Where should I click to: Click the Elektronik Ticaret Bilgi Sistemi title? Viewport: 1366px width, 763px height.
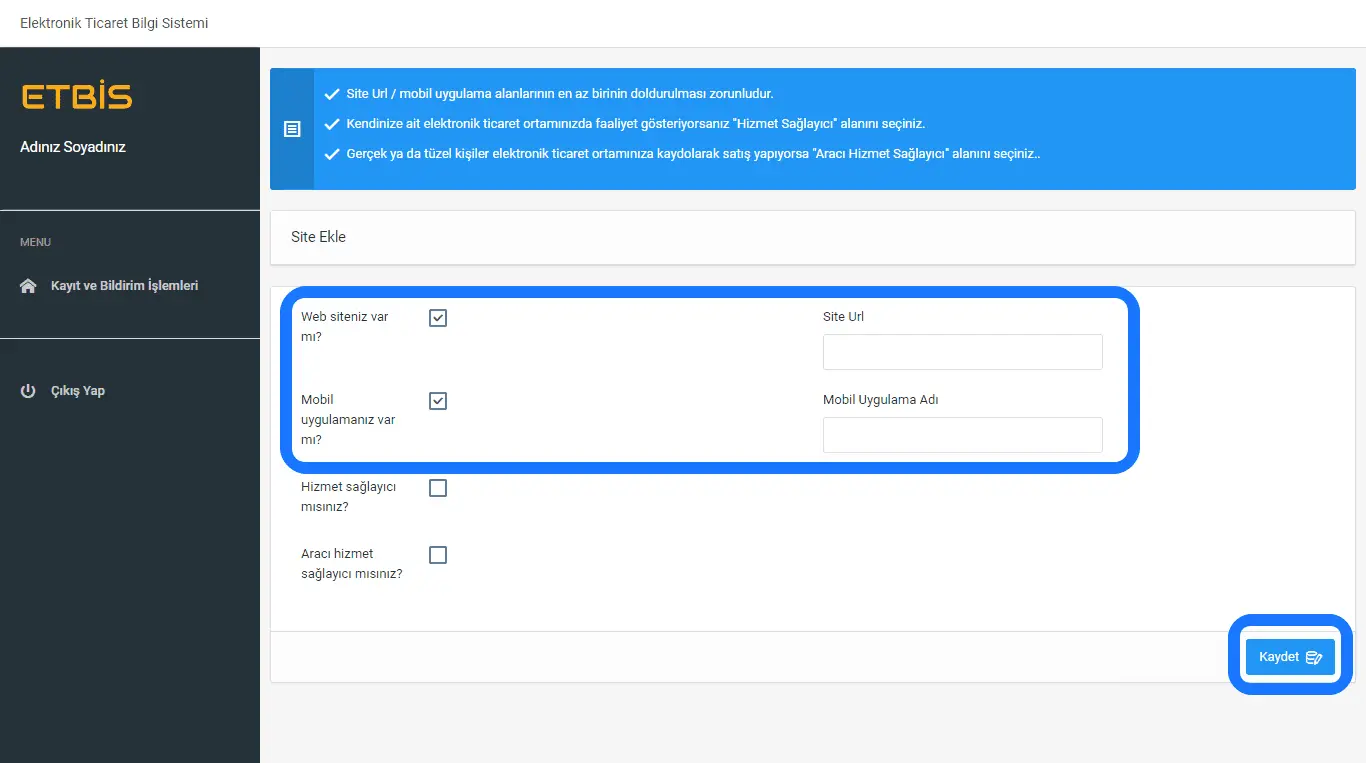click(x=114, y=23)
